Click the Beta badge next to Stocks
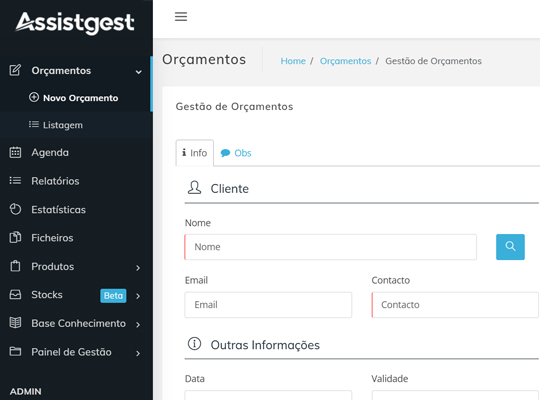The image size is (540, 400). [x=113, y=296]
